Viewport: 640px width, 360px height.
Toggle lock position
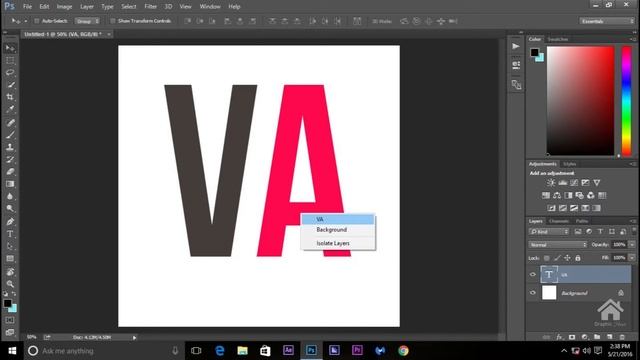pos(567,258)
